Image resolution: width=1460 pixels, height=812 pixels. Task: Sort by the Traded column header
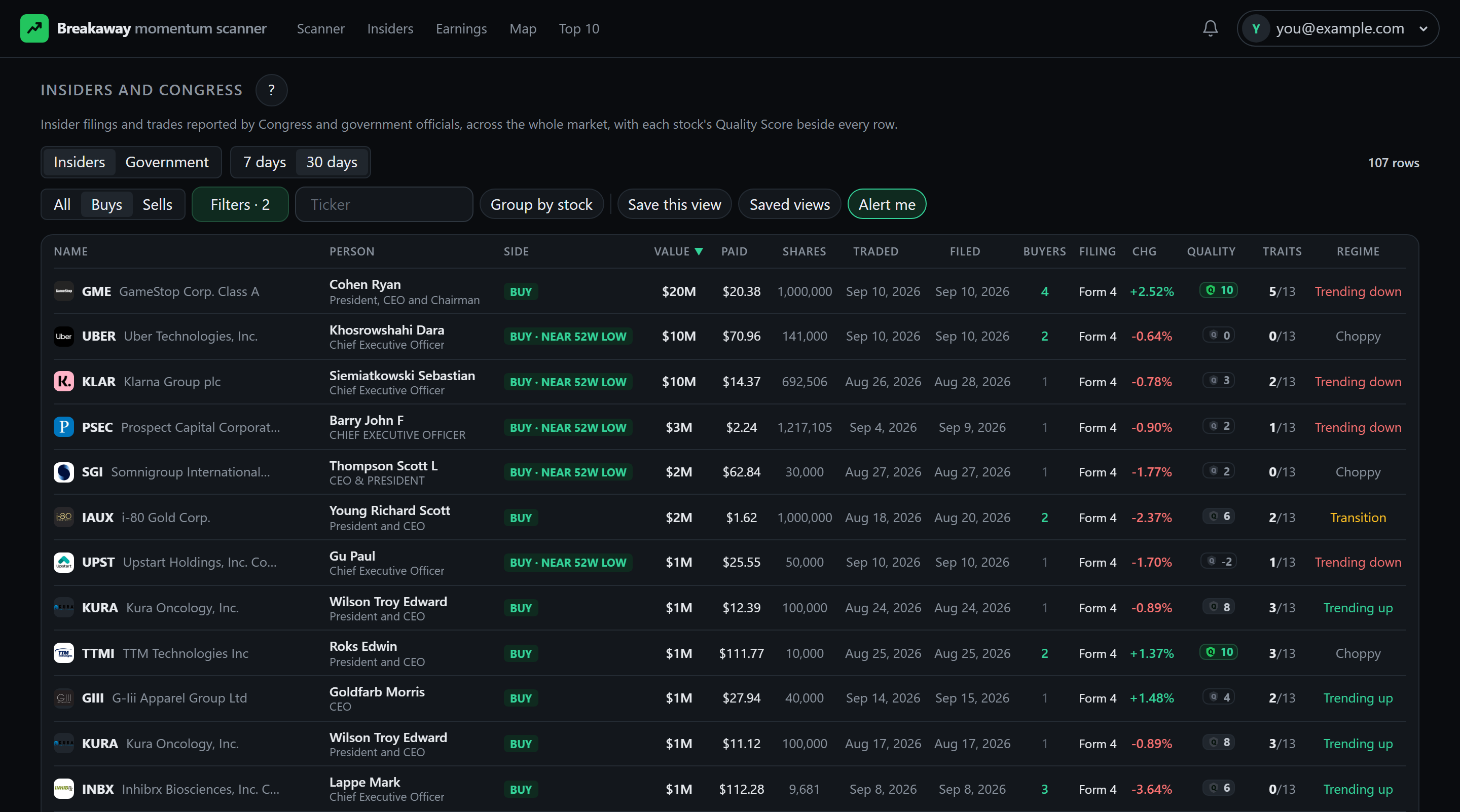875,251
